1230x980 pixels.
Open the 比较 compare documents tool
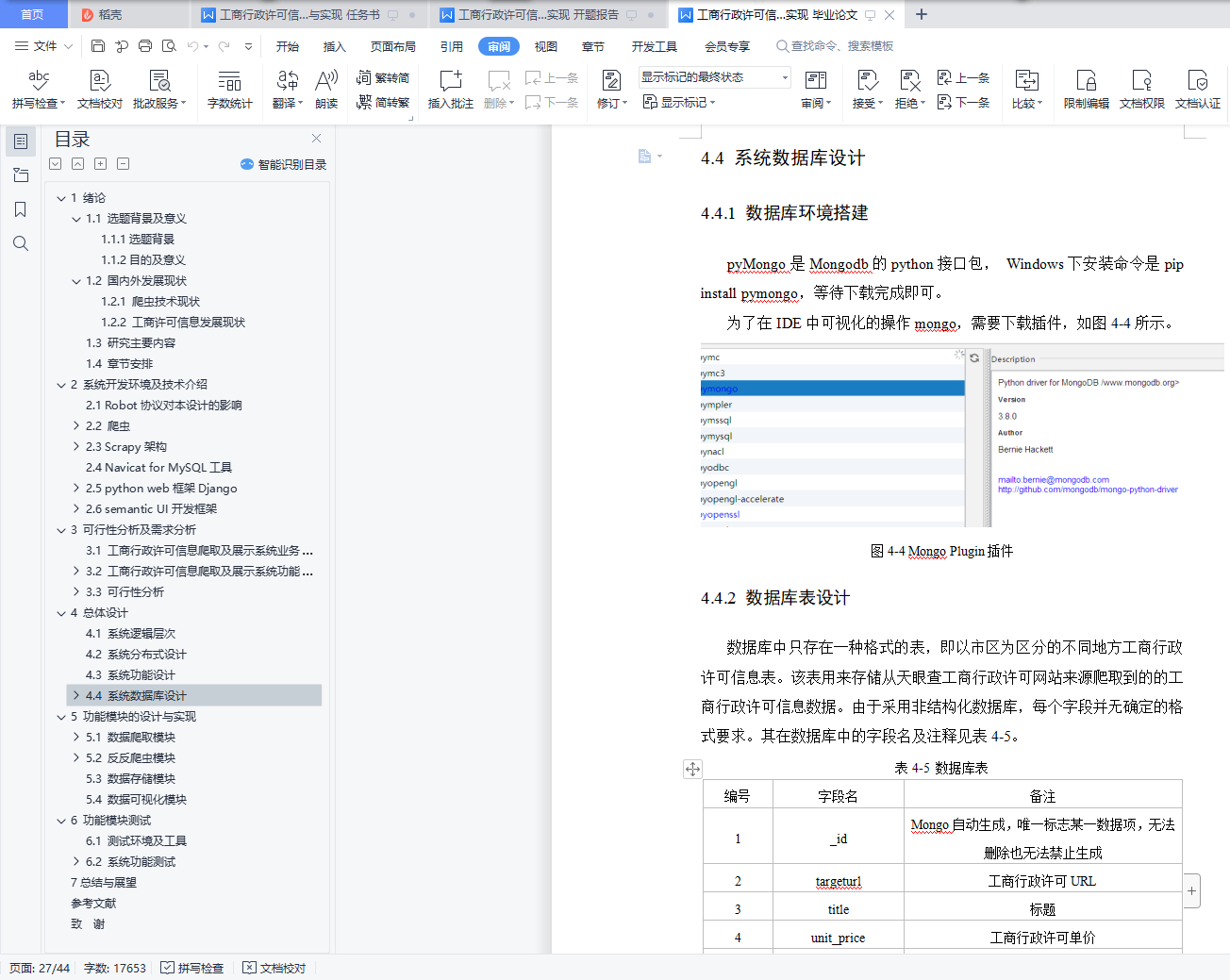tap(1027, 90)
